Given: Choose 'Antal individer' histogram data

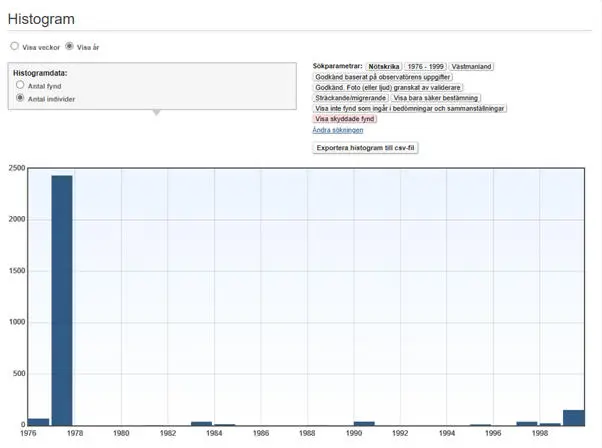Looking at the screenshot, I should click(x=20, y=99).
